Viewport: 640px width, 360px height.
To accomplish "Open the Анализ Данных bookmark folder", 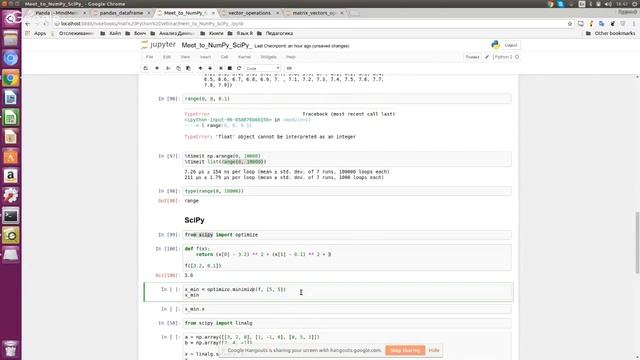I will [x=173, y=33].
